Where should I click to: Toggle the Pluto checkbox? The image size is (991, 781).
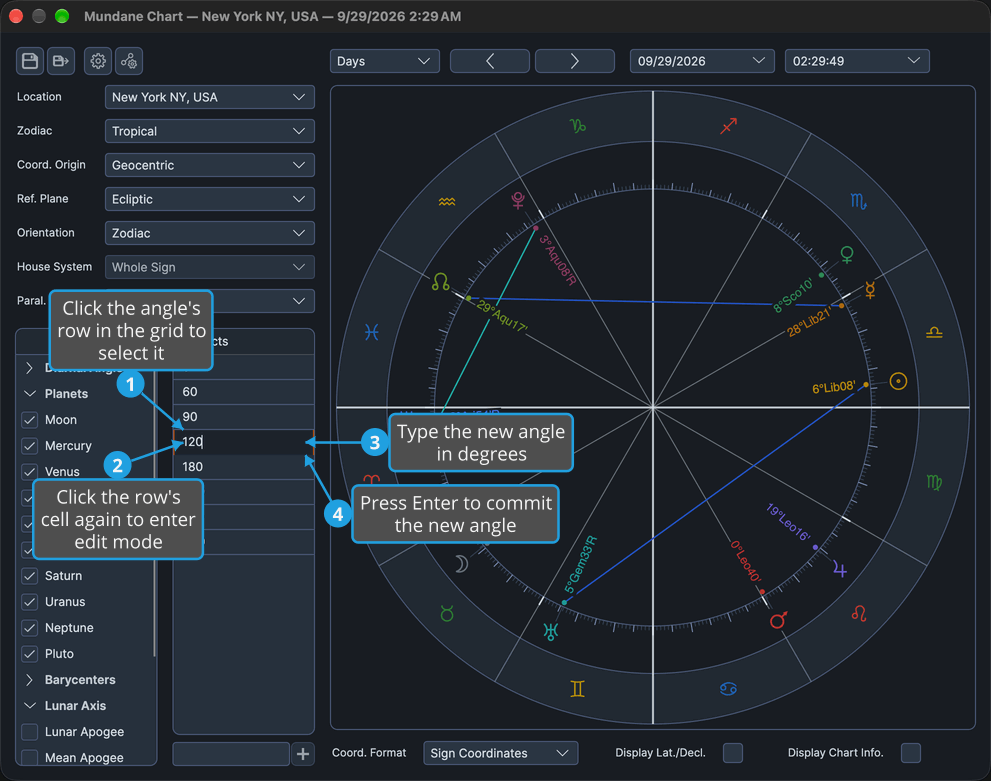[x=30, y=653]
